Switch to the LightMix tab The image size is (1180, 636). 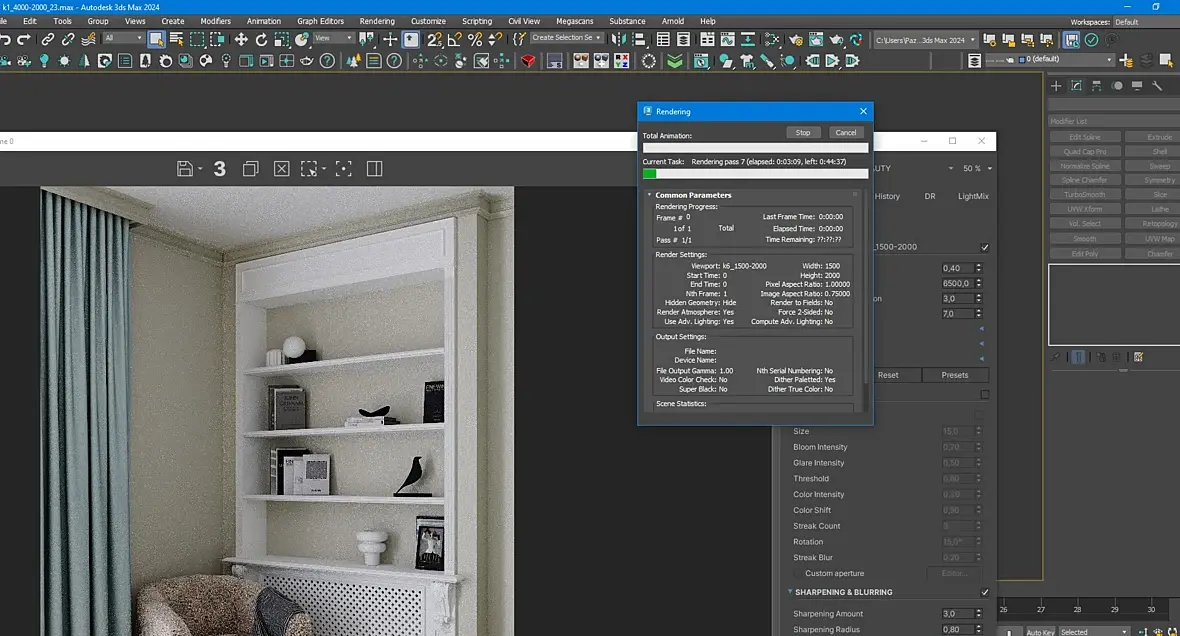tap(972, 197)
